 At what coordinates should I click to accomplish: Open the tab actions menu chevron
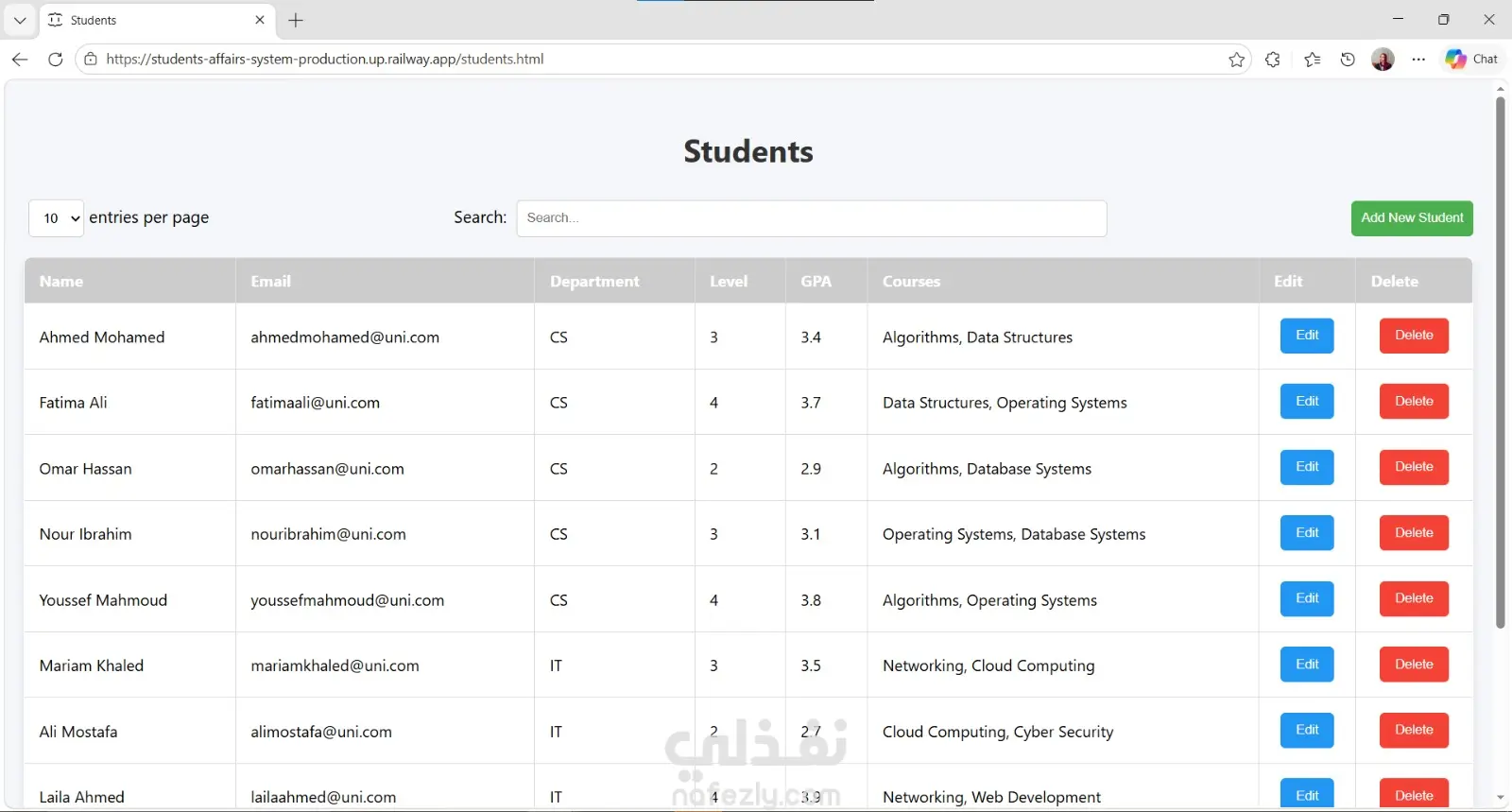(x=20, y=20)
